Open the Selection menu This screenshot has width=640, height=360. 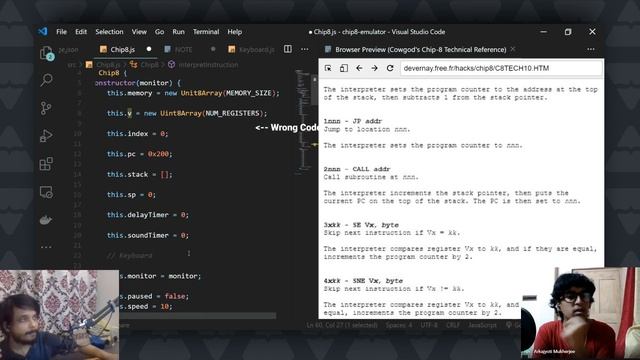pos(109,31)
